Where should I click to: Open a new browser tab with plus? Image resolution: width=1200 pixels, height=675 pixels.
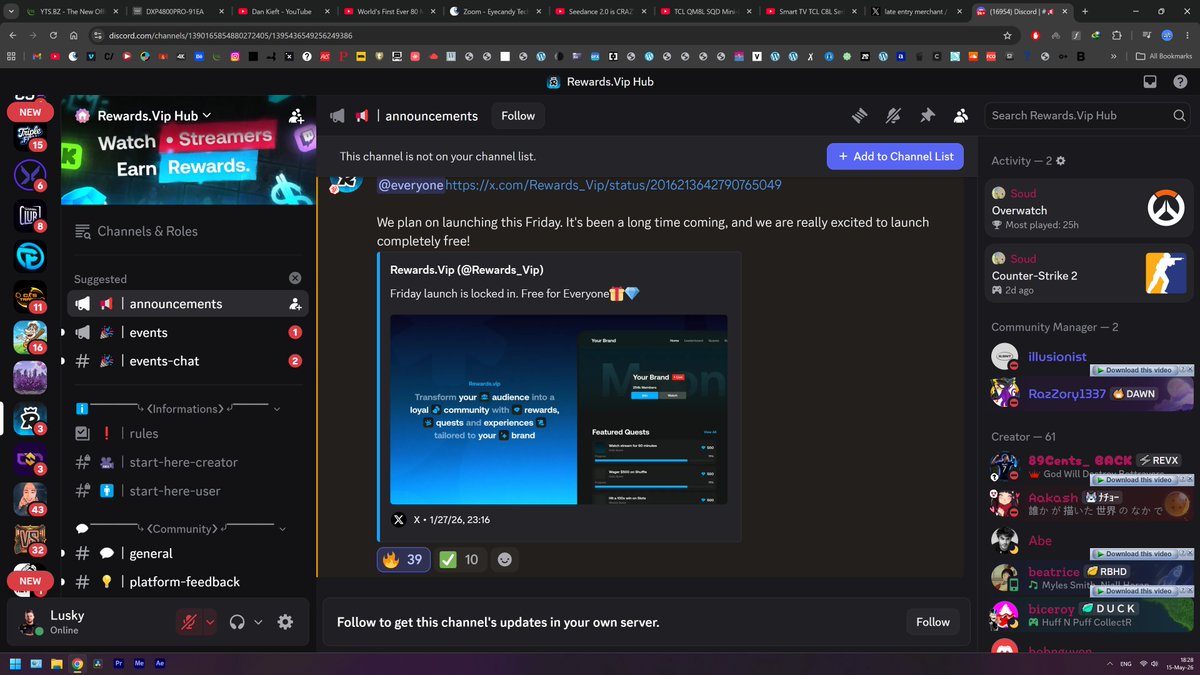coord(1085,12)
